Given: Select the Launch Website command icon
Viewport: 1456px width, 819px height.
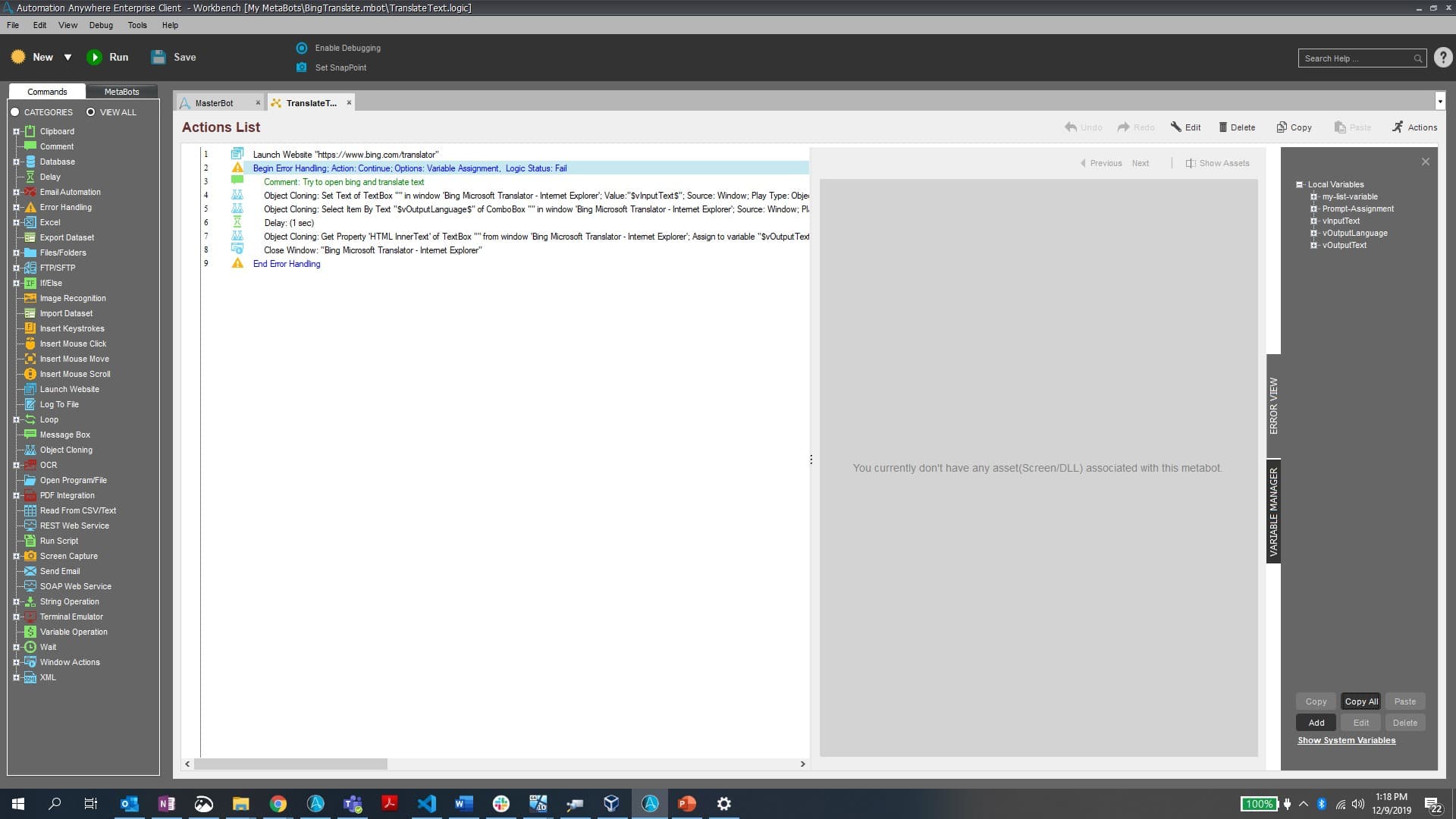Looking at the screenshot, I should point(30,389).
